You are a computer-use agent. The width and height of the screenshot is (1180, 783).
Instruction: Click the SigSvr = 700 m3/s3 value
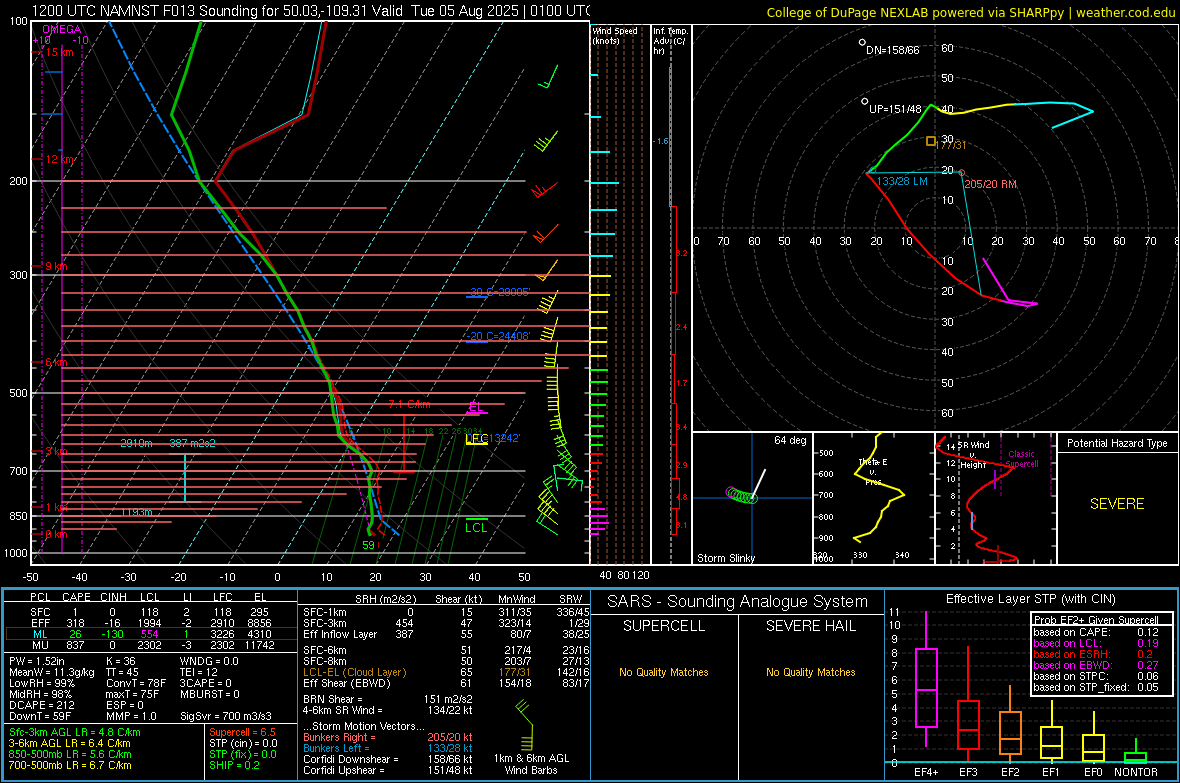click(226, 716)
